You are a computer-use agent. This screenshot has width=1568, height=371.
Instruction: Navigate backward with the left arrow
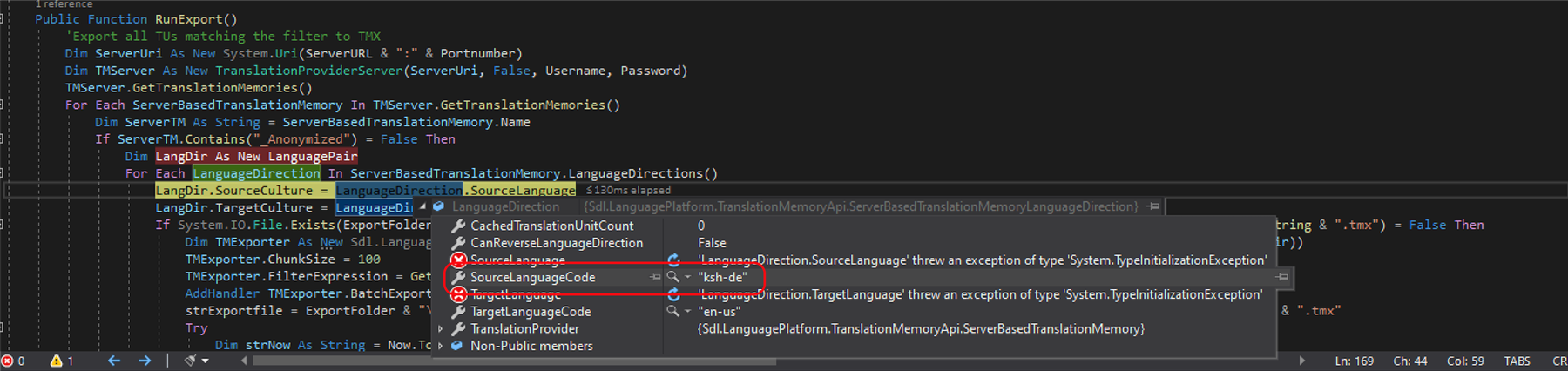coord(113,361)
